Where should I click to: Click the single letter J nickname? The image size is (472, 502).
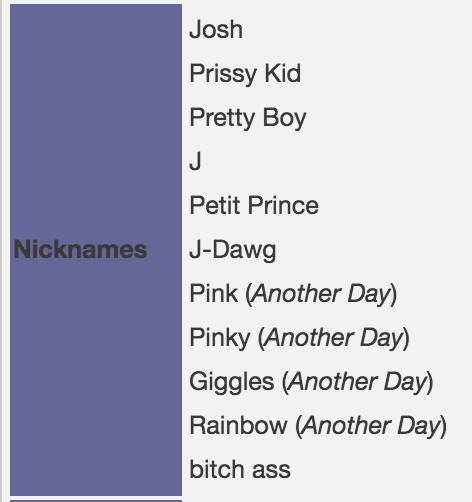pyautogui.click(x=195, y=161)
